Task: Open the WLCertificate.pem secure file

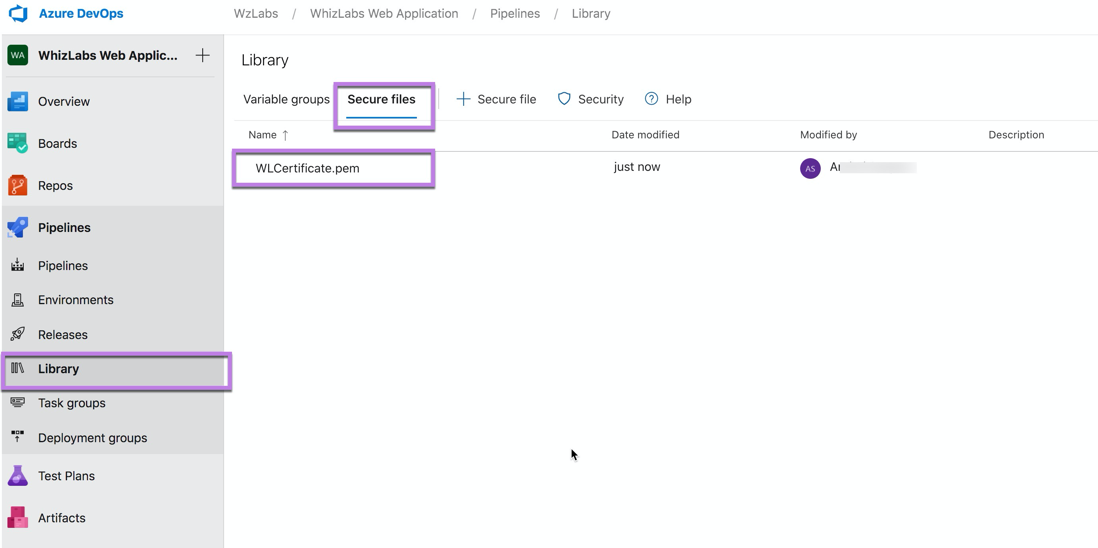Action: point(307,168)
